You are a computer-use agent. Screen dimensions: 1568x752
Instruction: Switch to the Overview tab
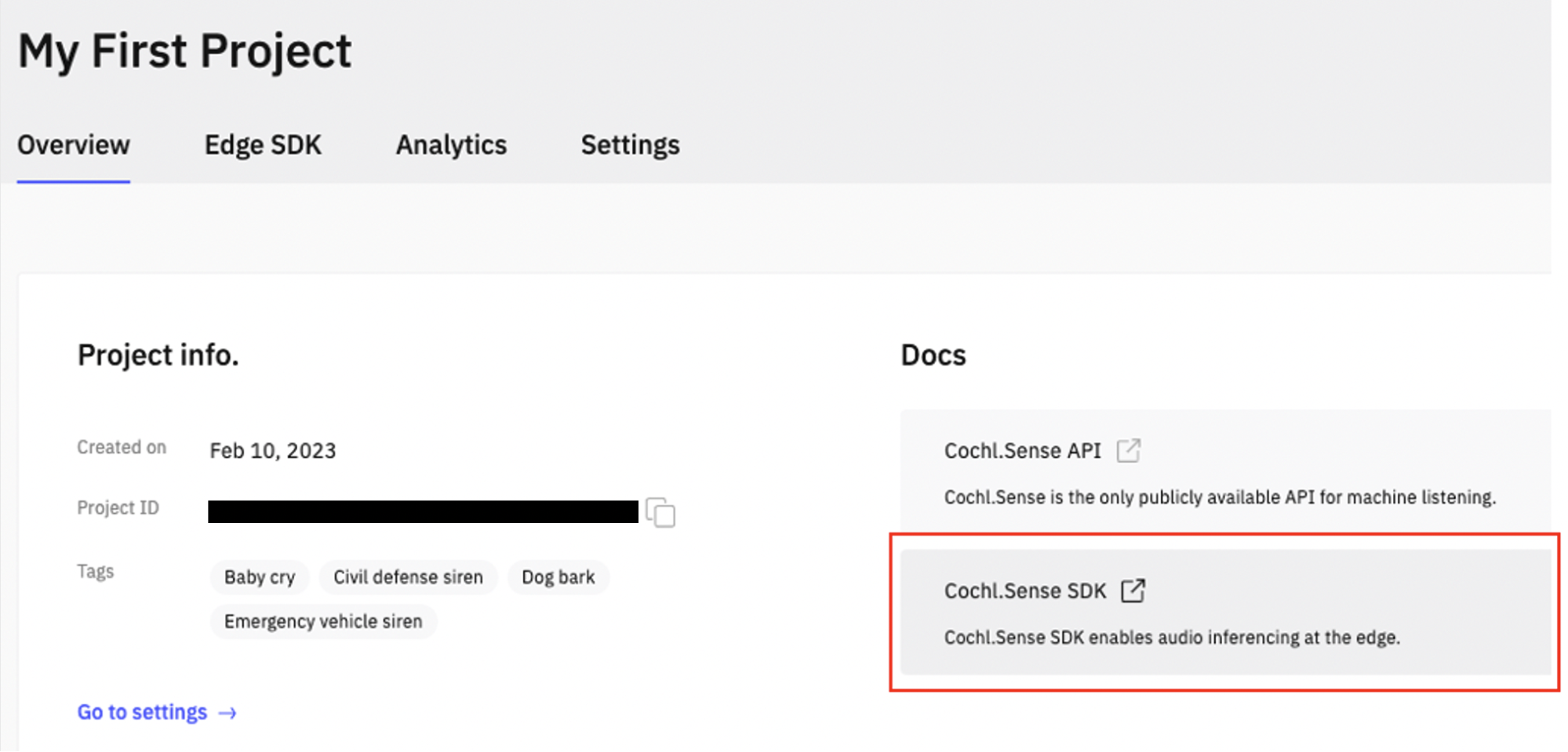point(74,145)
